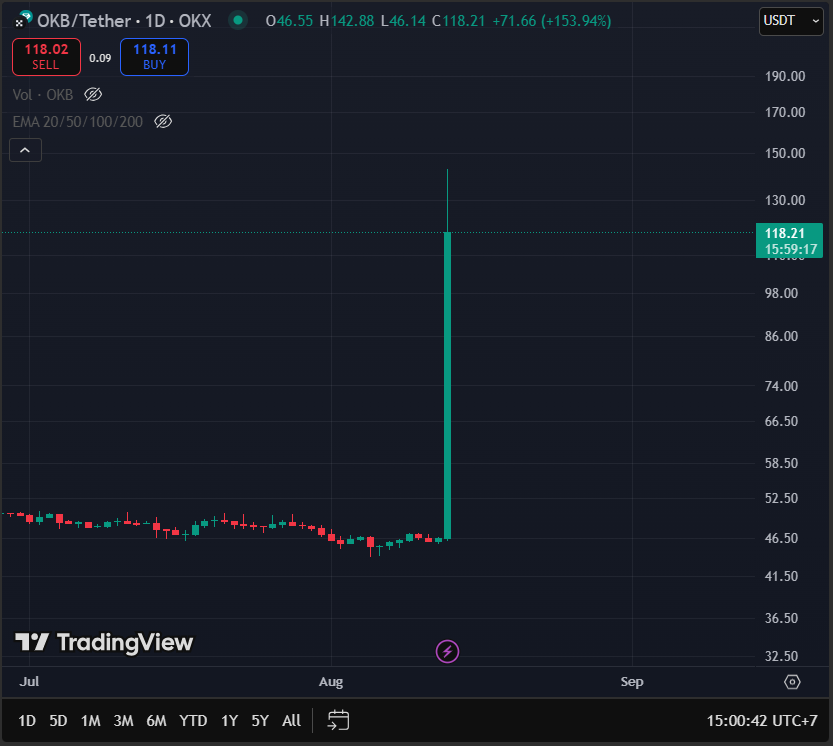Collapse the indicator legend with chevron button

click(x=25, y=150)
